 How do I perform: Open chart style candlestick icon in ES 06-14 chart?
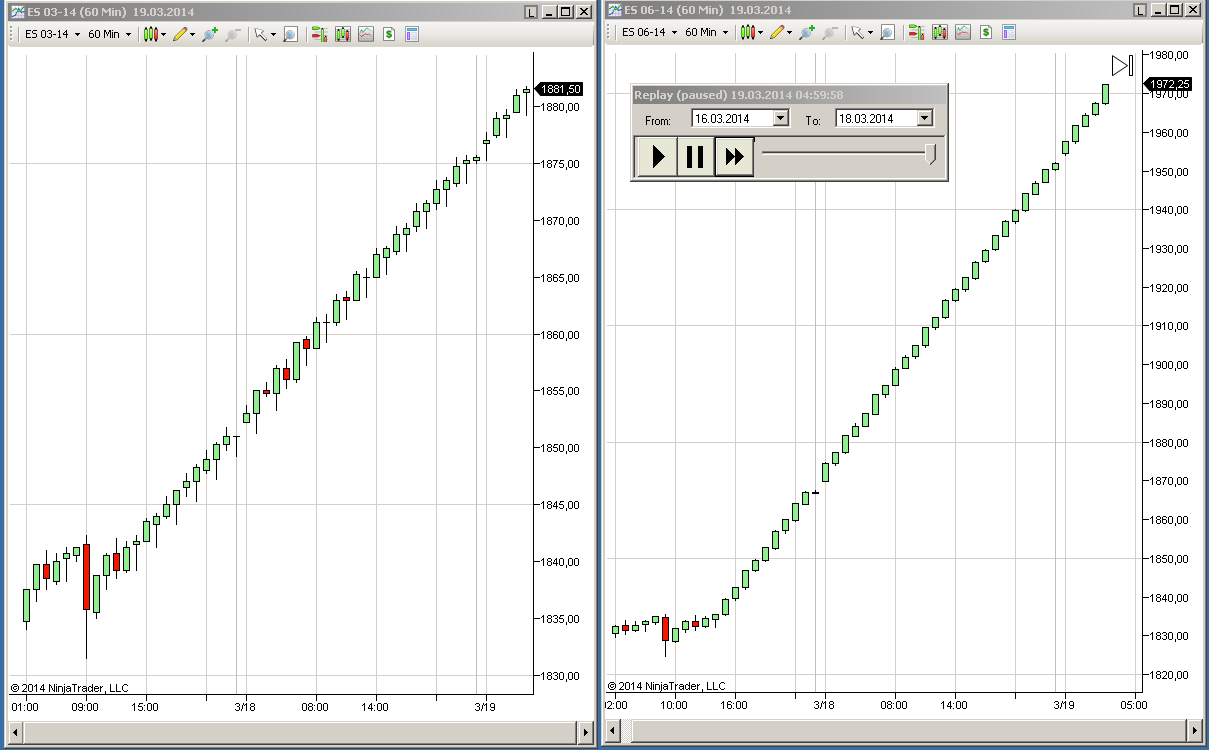(x=747, y=32)
